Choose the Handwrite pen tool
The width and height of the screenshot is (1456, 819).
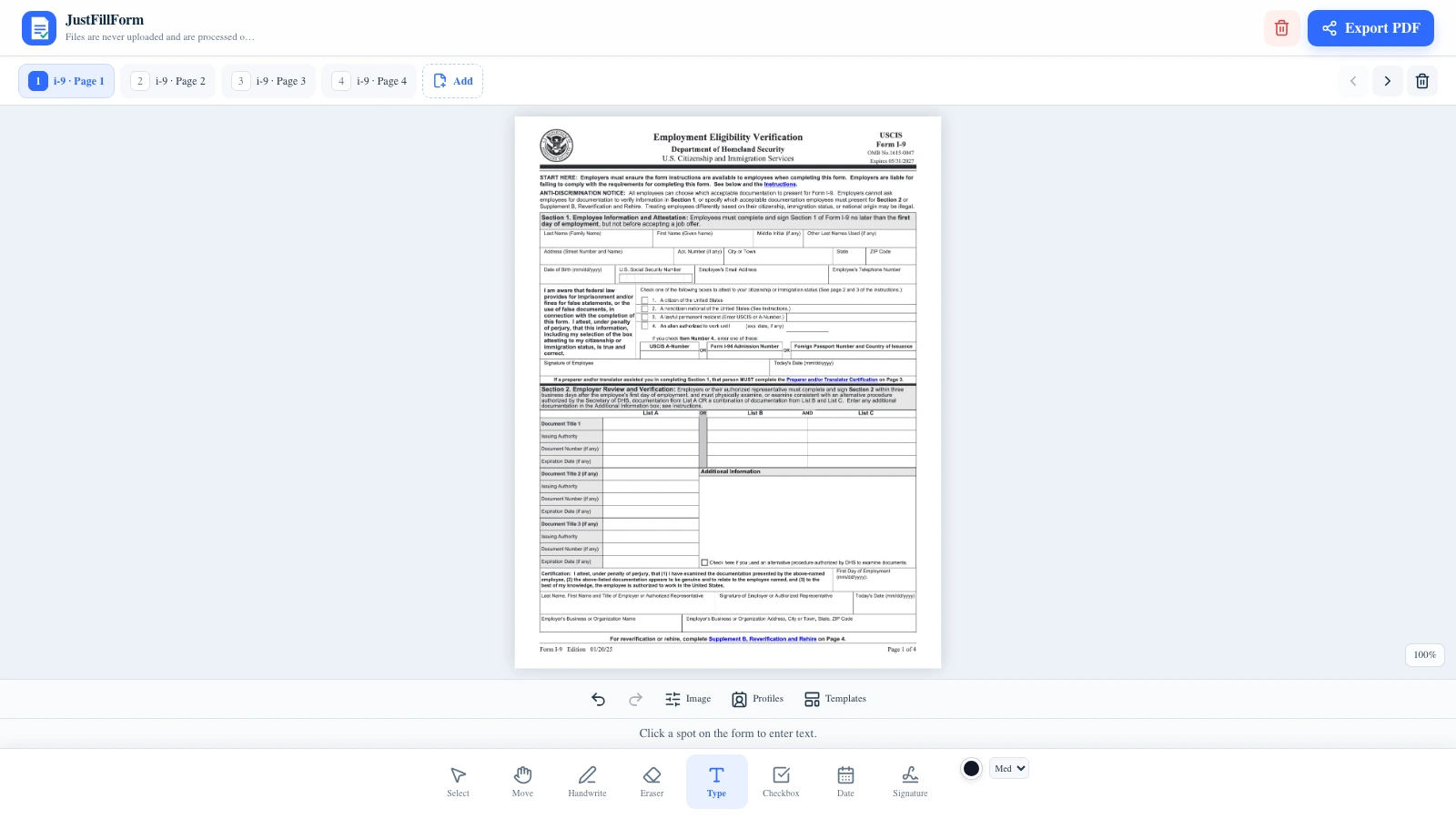click(587, 781)
